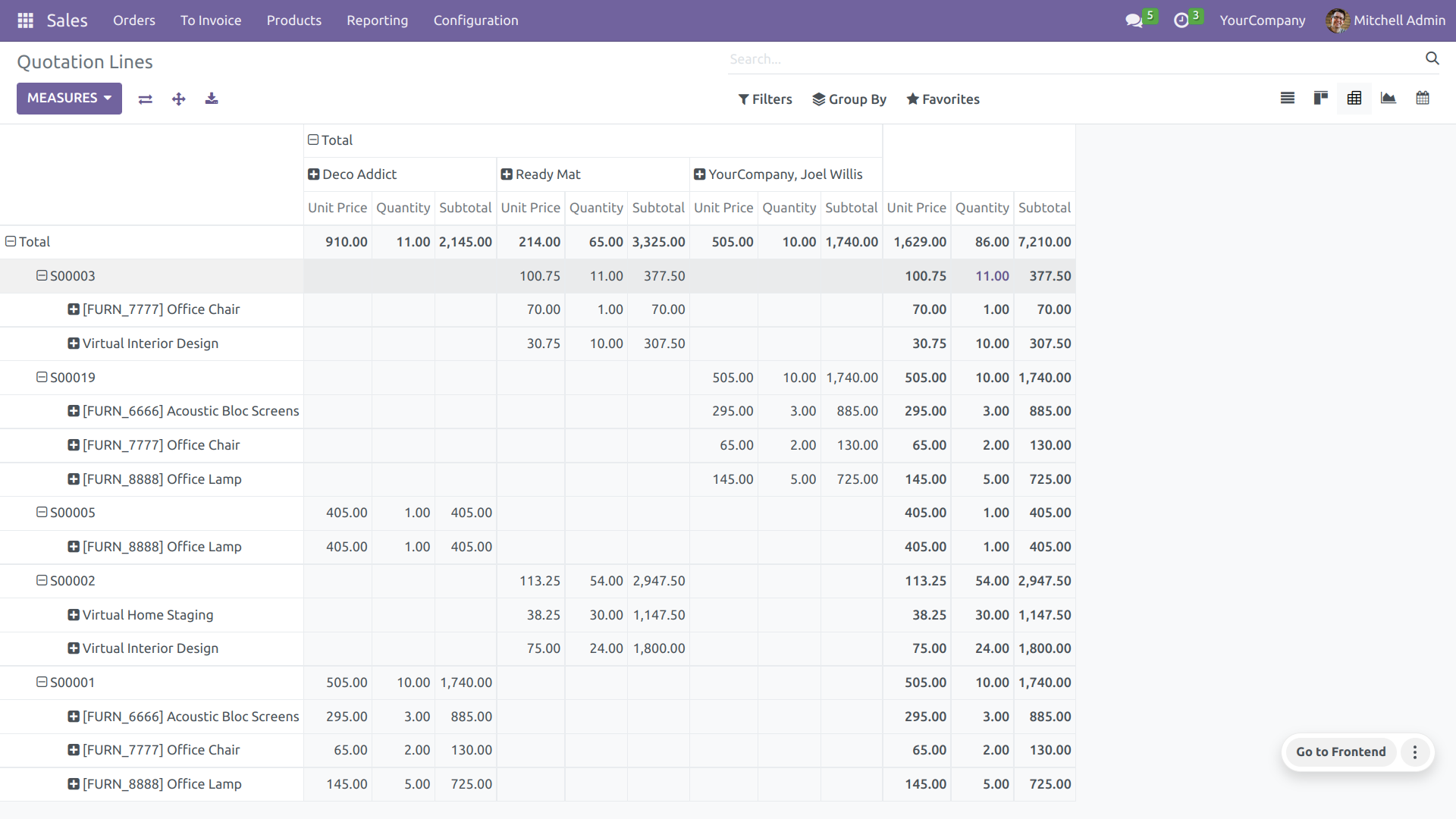Switch to graph view
This screenshot has width=1456, height=819.
[x=1389, y=99]
